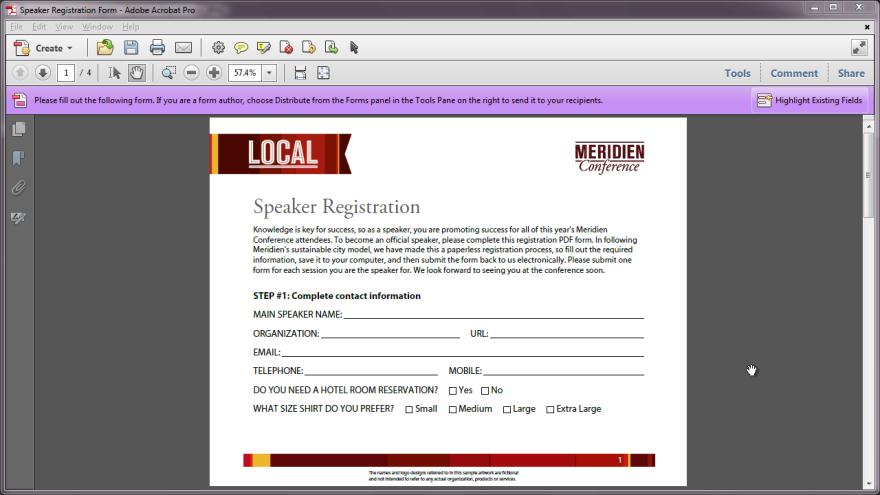Open a file with the folder icon
The height and width of the screenshot is (495, 880).
(105, 48)
